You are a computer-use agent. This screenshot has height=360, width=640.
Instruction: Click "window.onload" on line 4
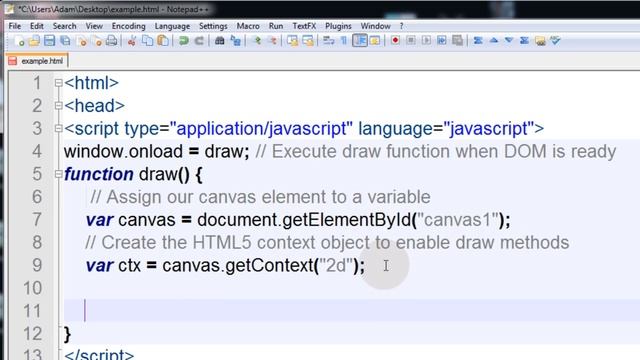(123, 152)
